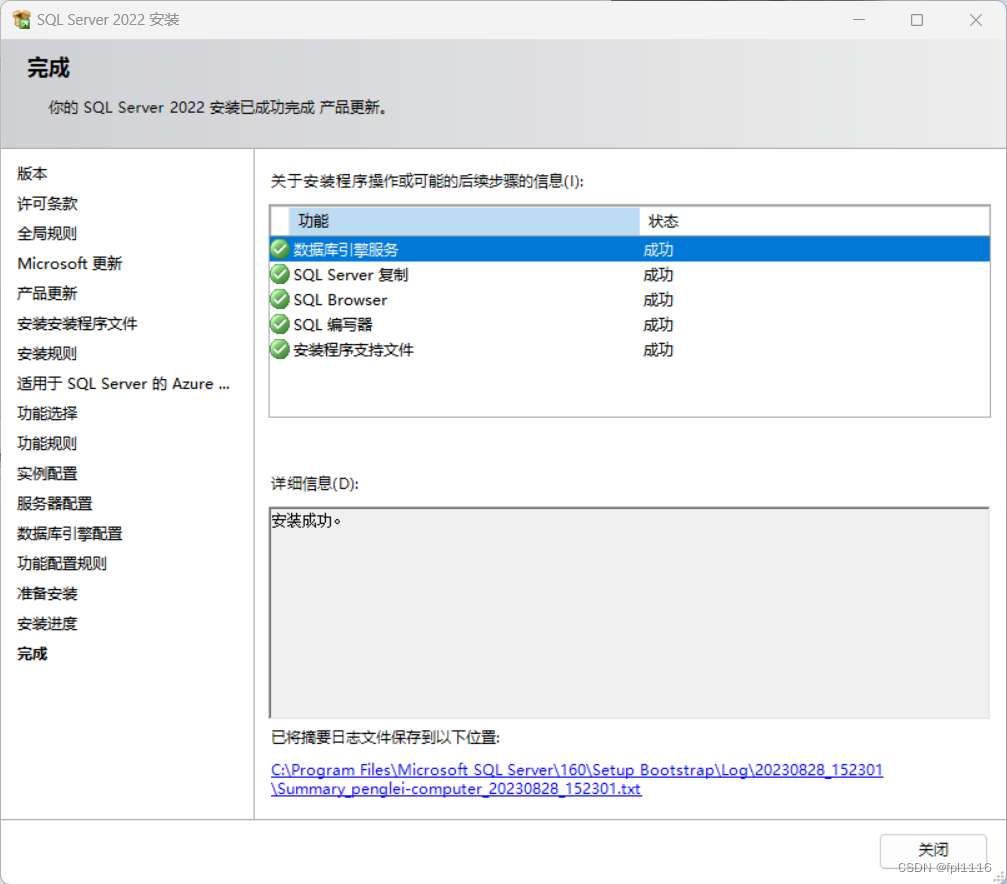
Task: Click the 安装安装程序文件 step in sidebar
Action: 77,323
